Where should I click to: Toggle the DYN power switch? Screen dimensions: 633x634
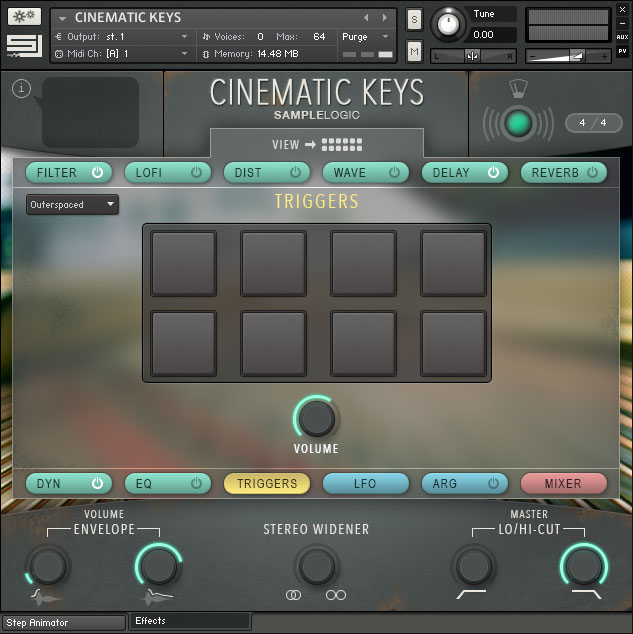(x=97, y=483)
